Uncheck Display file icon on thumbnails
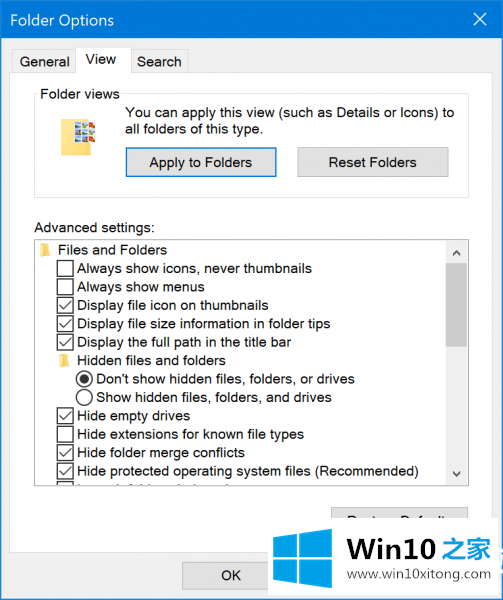This screenshot has width=503, height=600. point(65,305)
